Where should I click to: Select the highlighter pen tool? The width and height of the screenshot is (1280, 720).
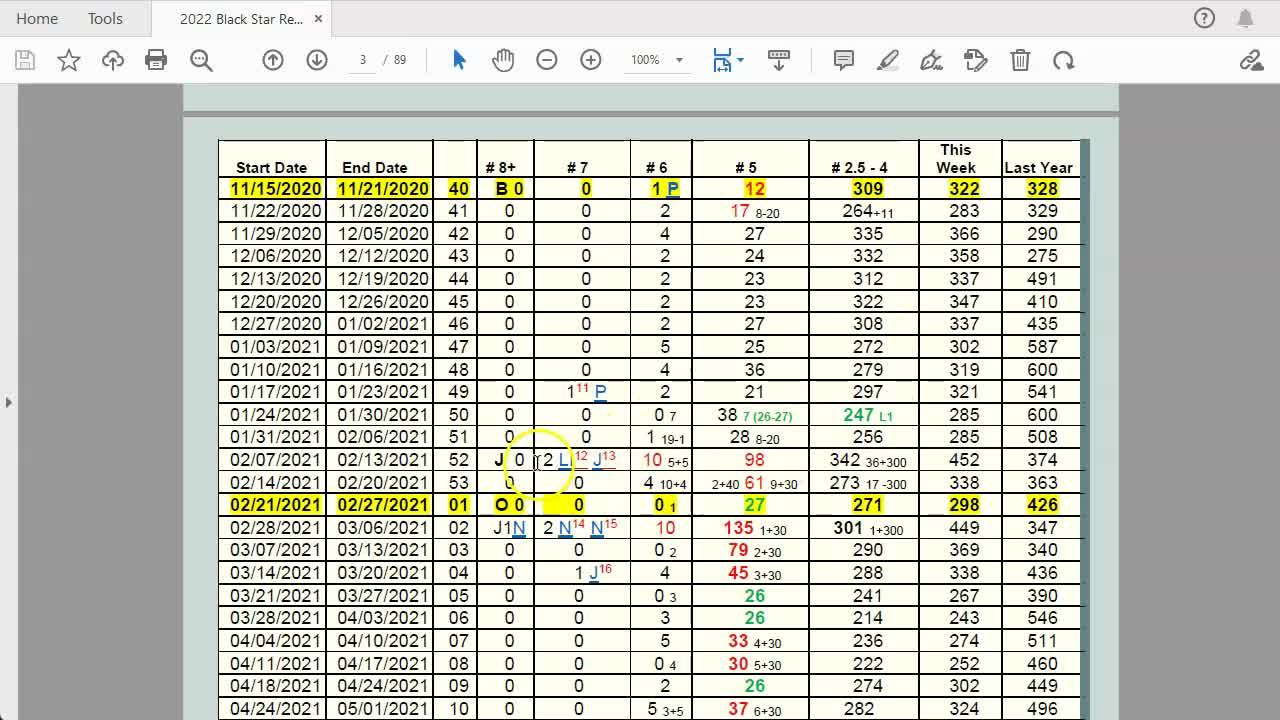(x=888, y=60)
